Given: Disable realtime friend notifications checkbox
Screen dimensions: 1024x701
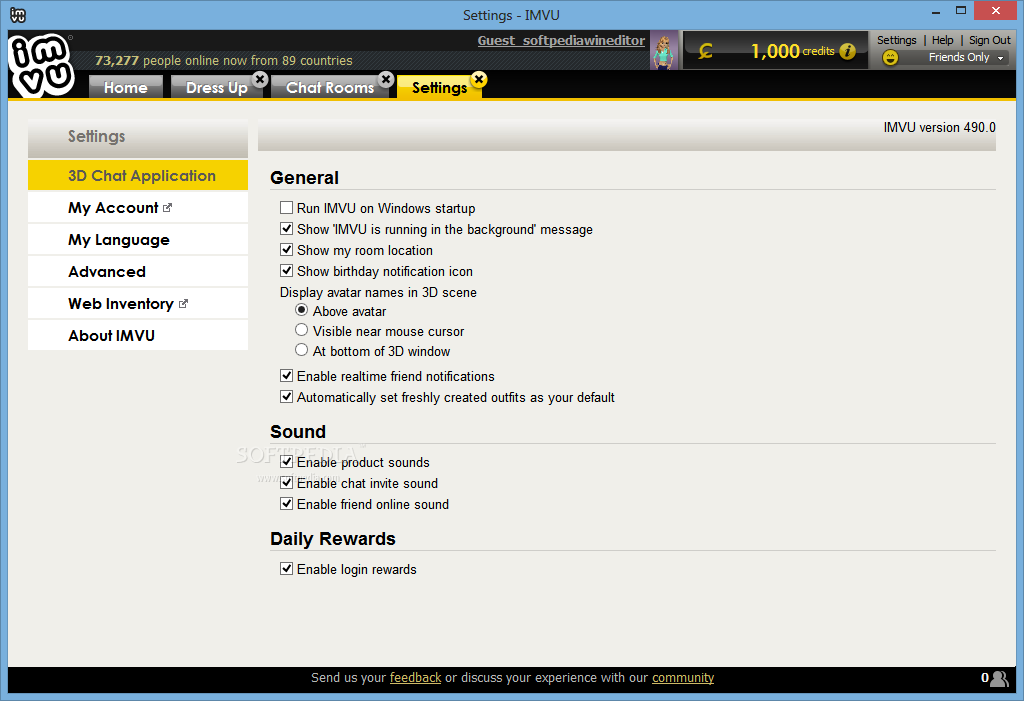Looking at the screenshot, I should 286,376.
